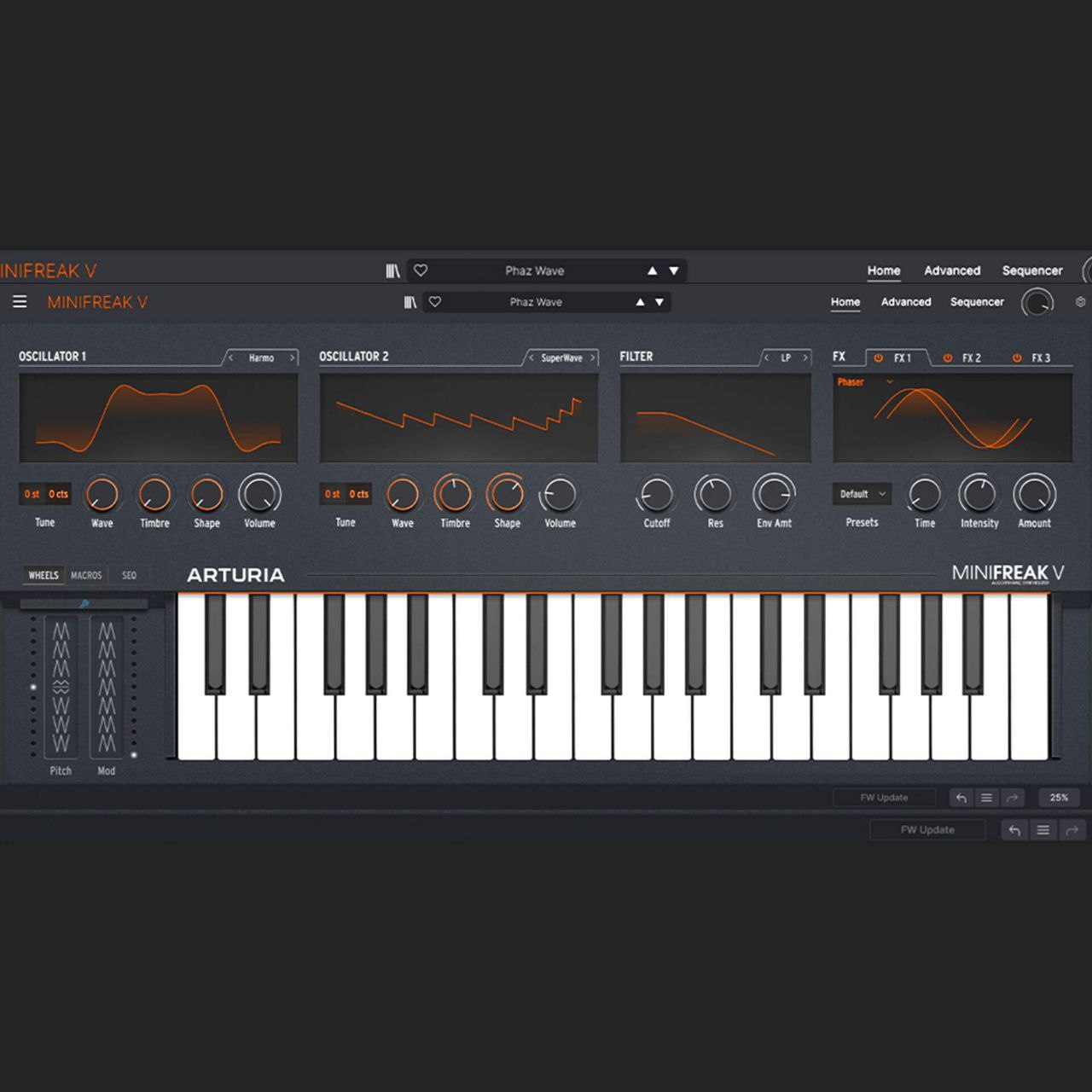Viewport: 1092px width, 1092px height.
Task: Click the Mod wheel
Action: (x=107, y=687)
